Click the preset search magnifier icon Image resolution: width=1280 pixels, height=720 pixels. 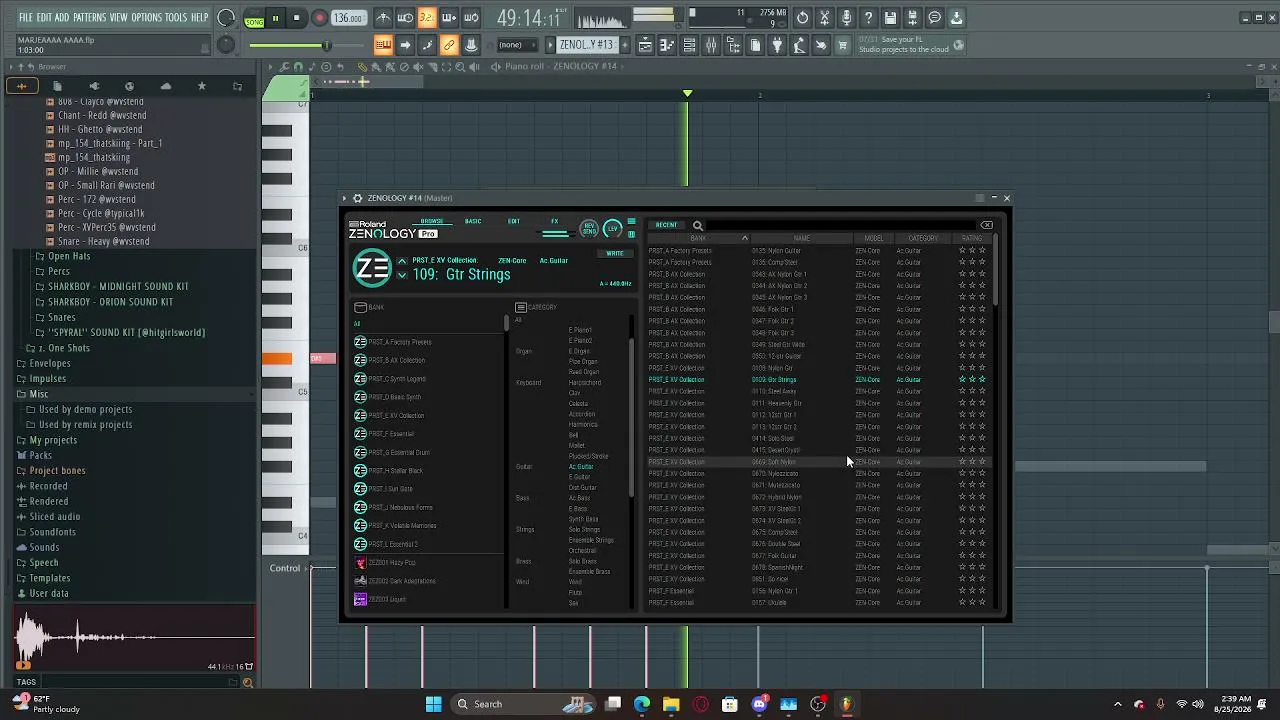click(x=698, y=225)
